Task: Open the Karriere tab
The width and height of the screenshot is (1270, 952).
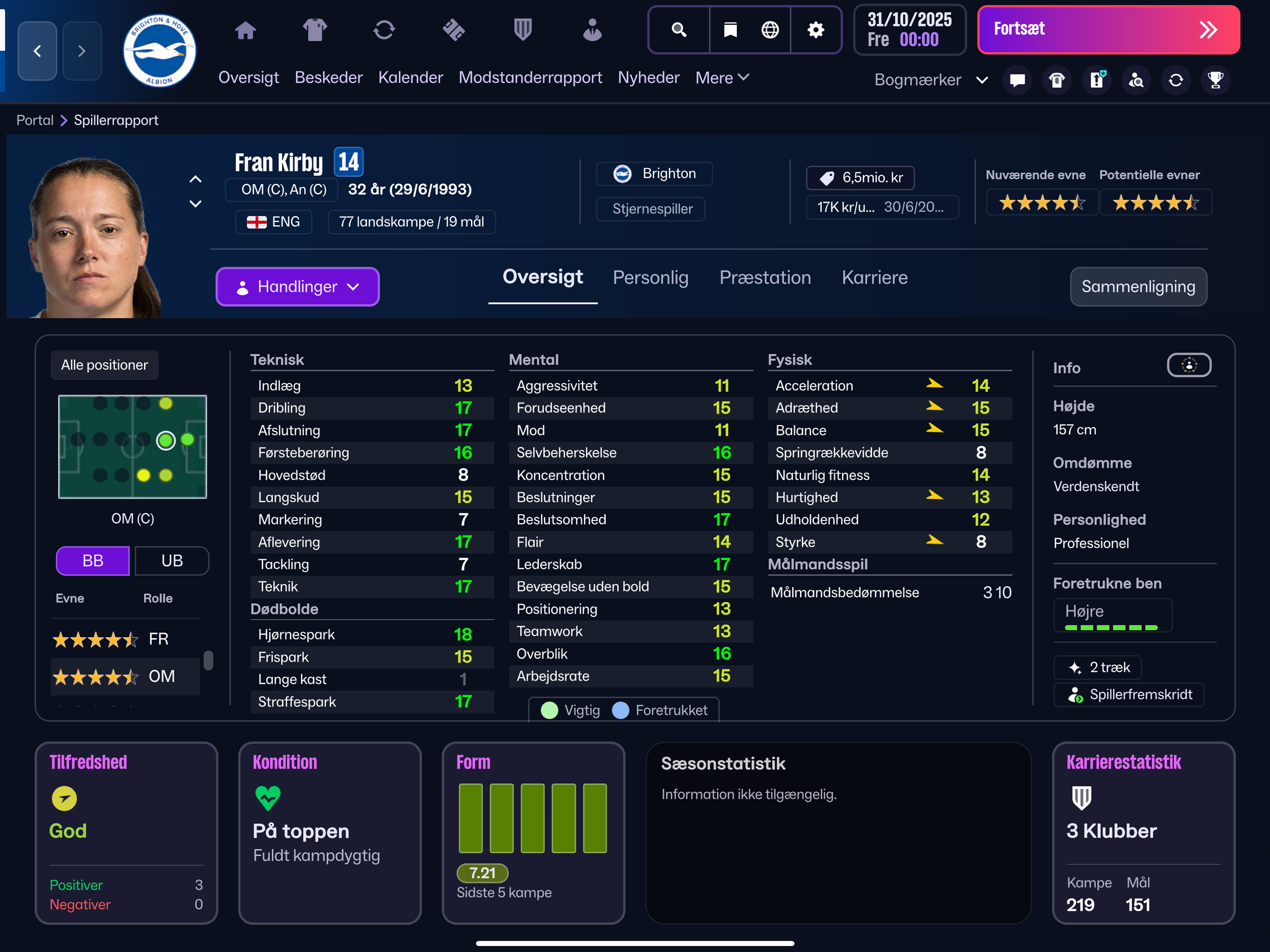Action: click(874, 278)
